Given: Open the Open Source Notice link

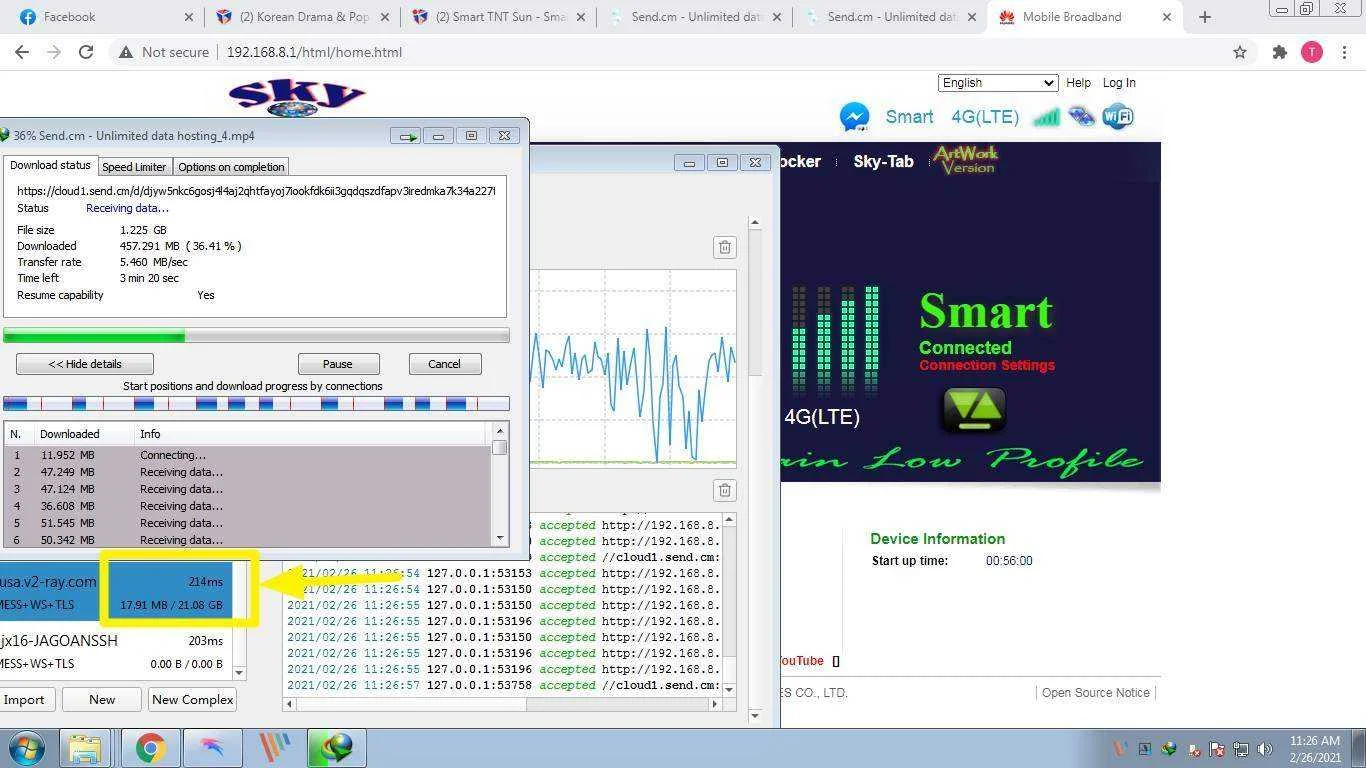Looking at the screenshot, I should tap(1095, 693).
